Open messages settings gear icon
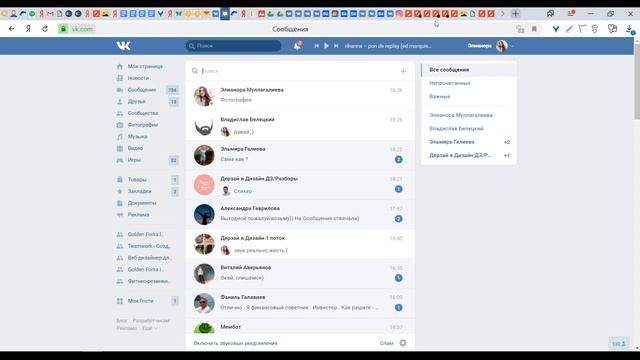640x360 pixels. 403,343
